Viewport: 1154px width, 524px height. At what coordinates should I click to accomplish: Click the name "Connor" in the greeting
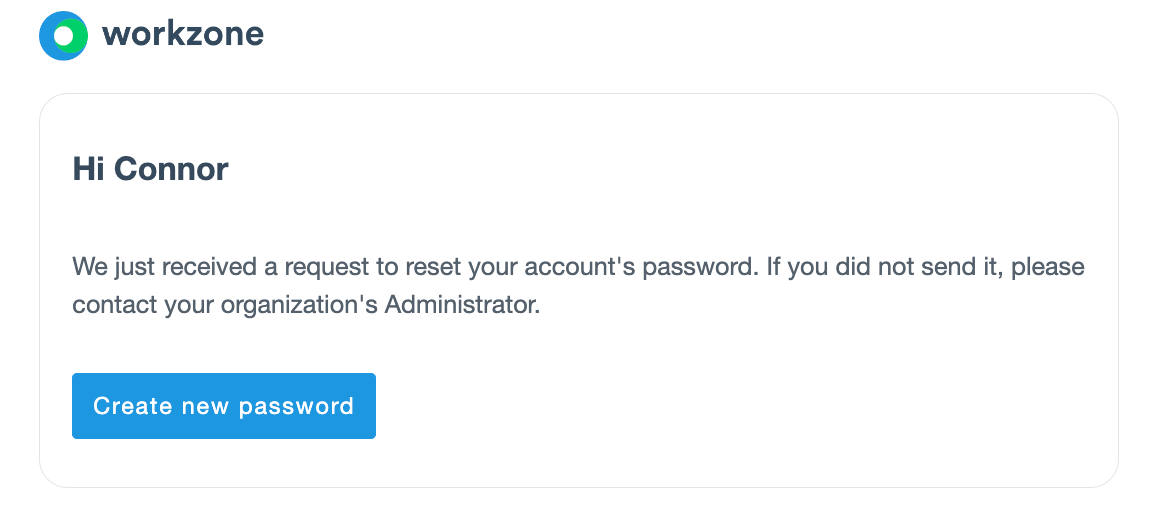171,169
